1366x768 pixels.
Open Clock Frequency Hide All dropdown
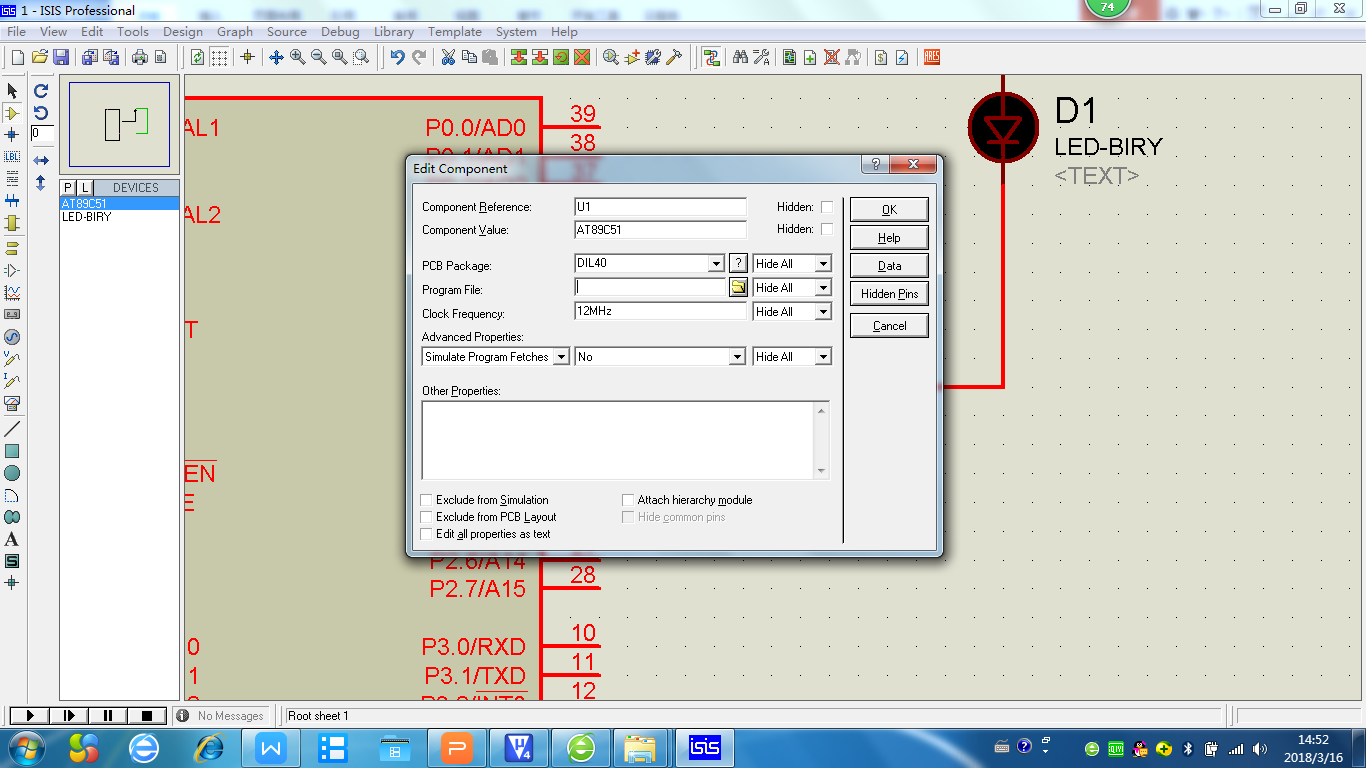[823, 312]
